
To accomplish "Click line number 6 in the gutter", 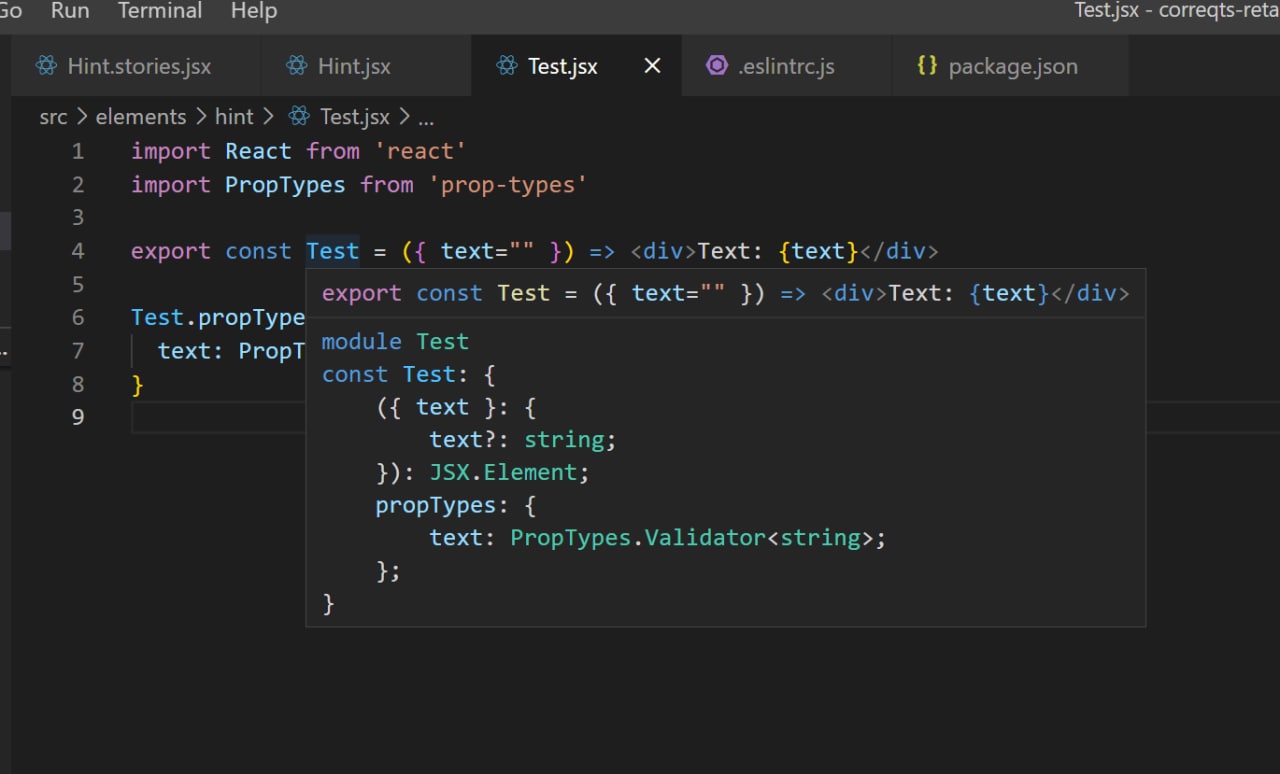I will pyautogui.click(x=78, y=318).
